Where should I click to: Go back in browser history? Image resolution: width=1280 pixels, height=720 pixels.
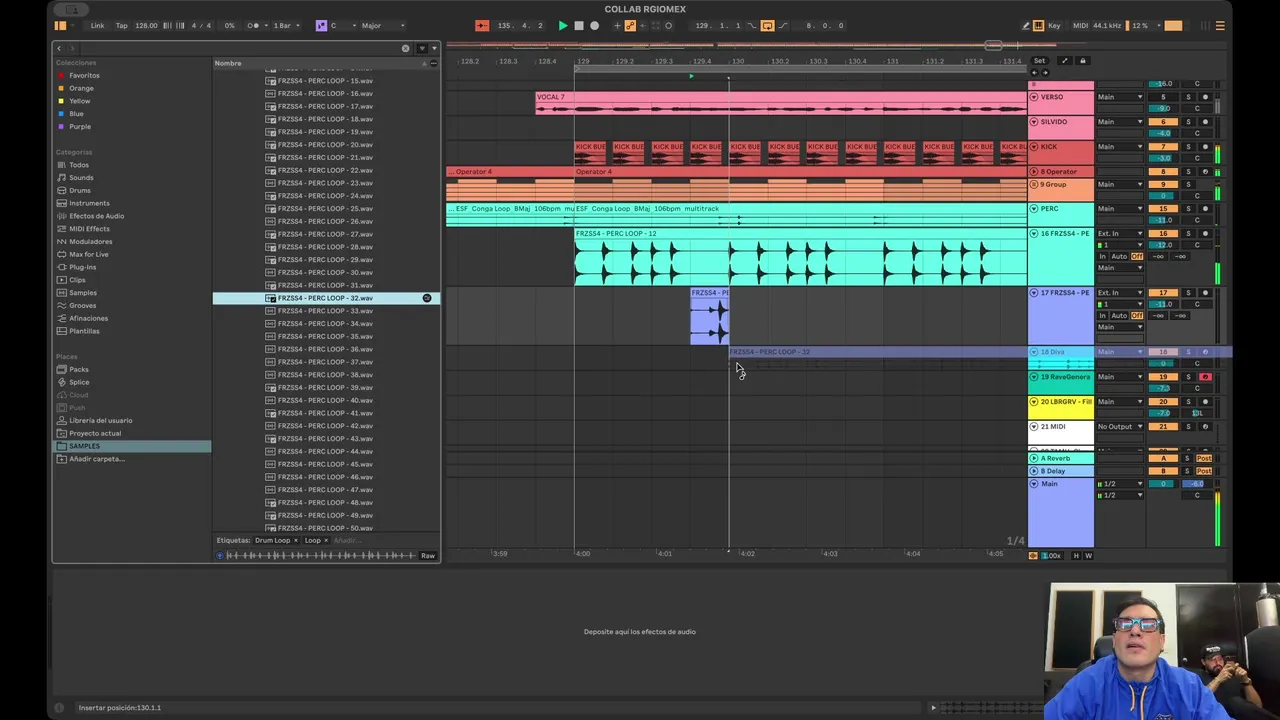[59, 48]
